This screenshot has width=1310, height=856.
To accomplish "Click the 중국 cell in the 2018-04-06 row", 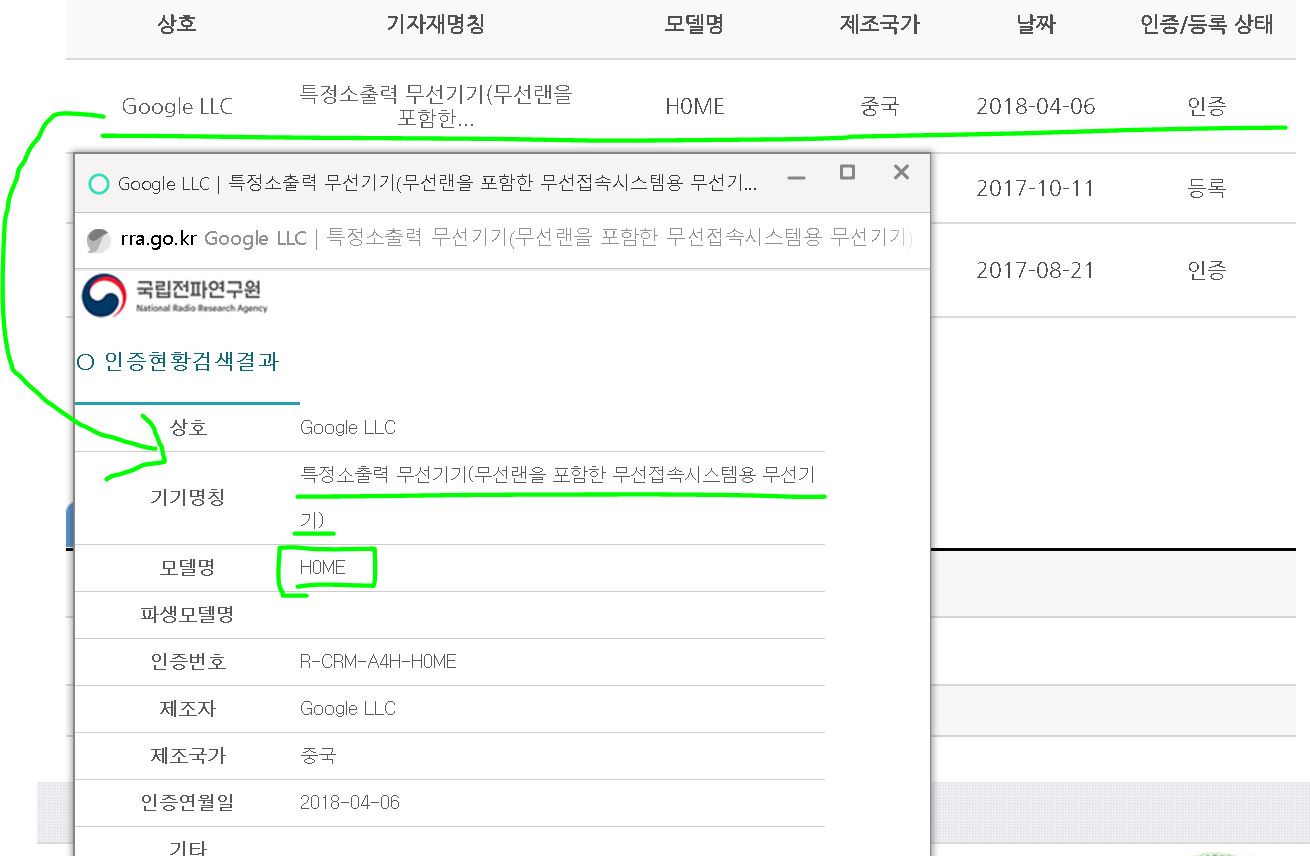I will click(x=879, y=106).
